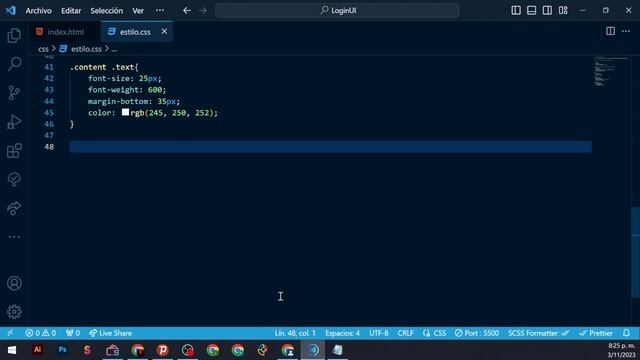Toggle the bottom panel layout icon
This screenshot has height=360, width=640.
(x=531, y=10)
